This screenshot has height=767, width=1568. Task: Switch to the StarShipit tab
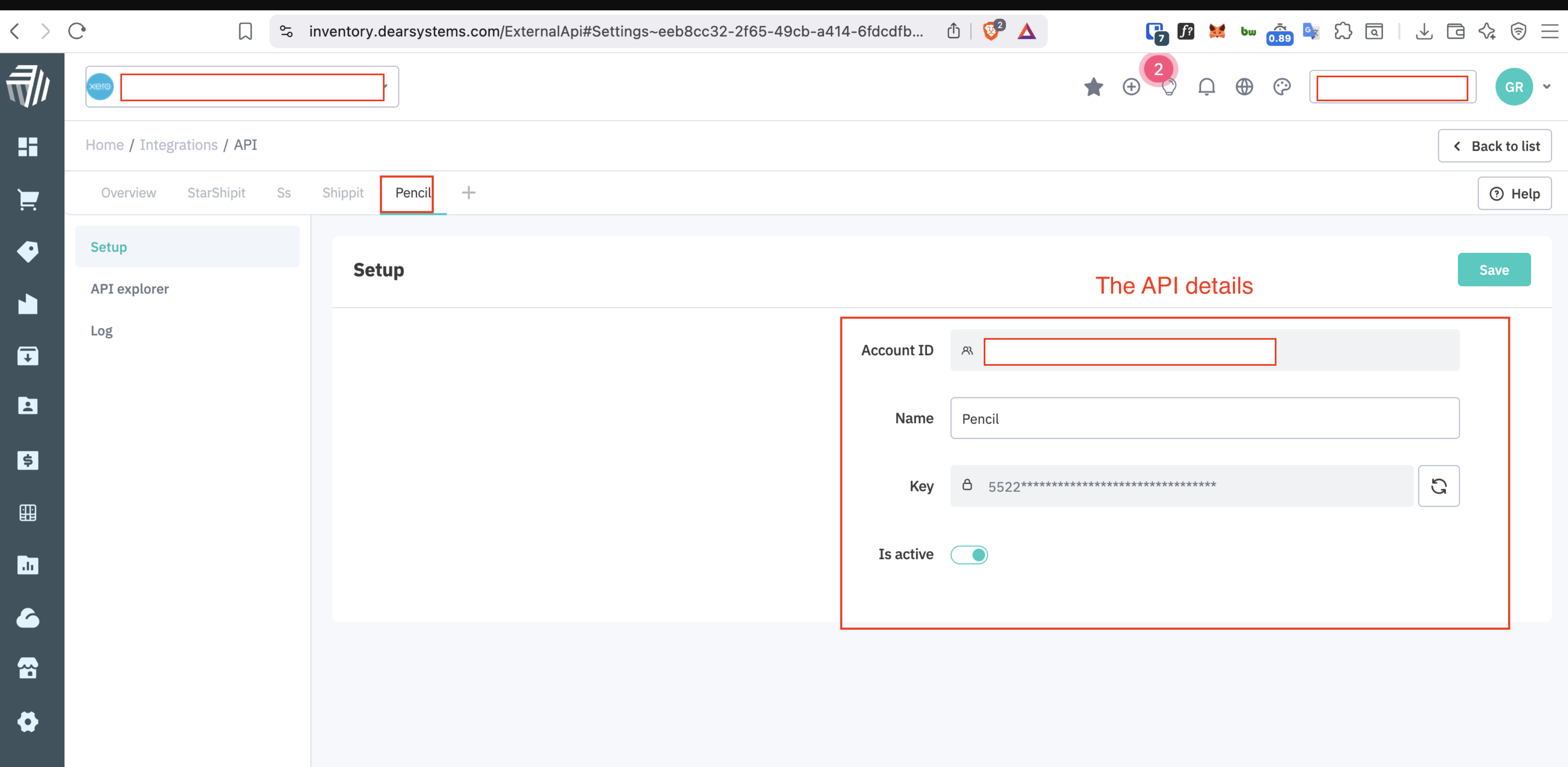tap(216, 193)
